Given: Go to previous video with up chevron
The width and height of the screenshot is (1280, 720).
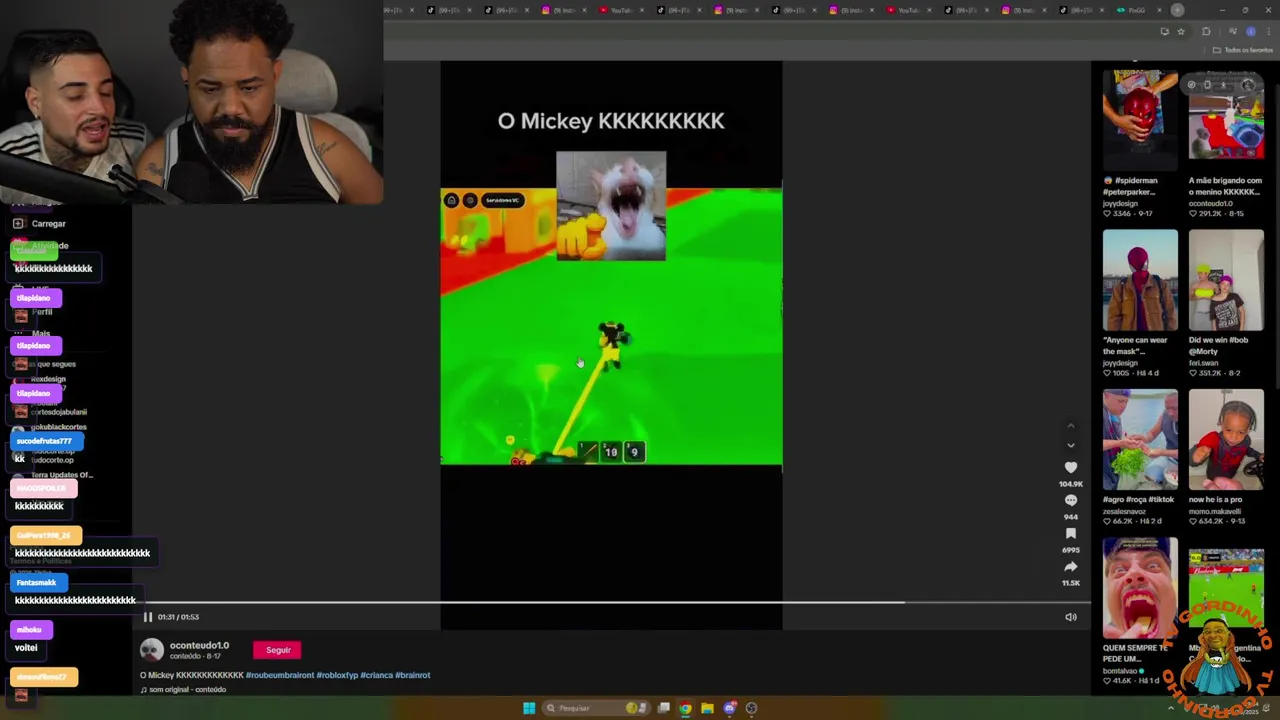Looking at the screenshot, I should [1071, 426].
